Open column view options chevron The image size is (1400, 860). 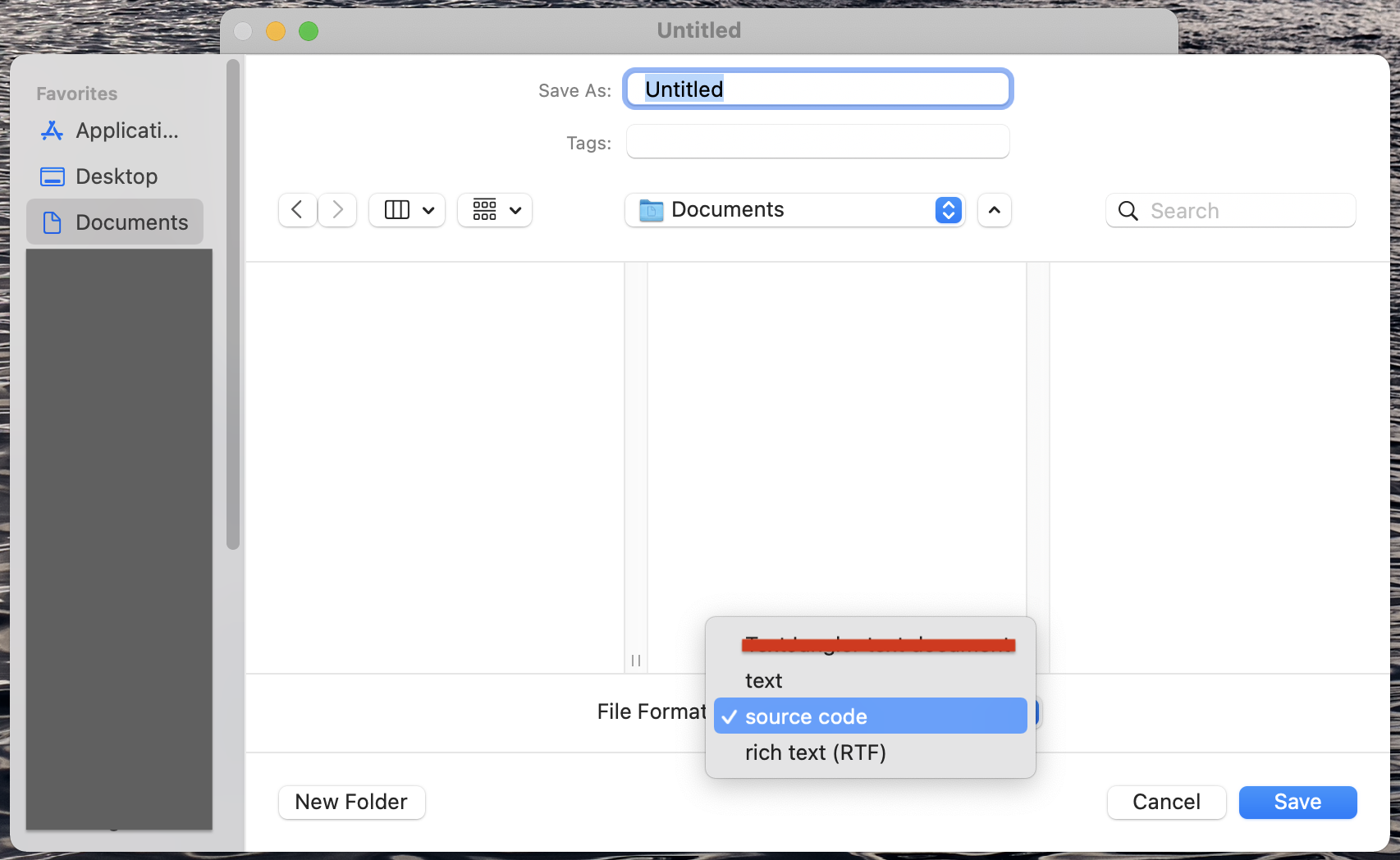coord(428,210)
